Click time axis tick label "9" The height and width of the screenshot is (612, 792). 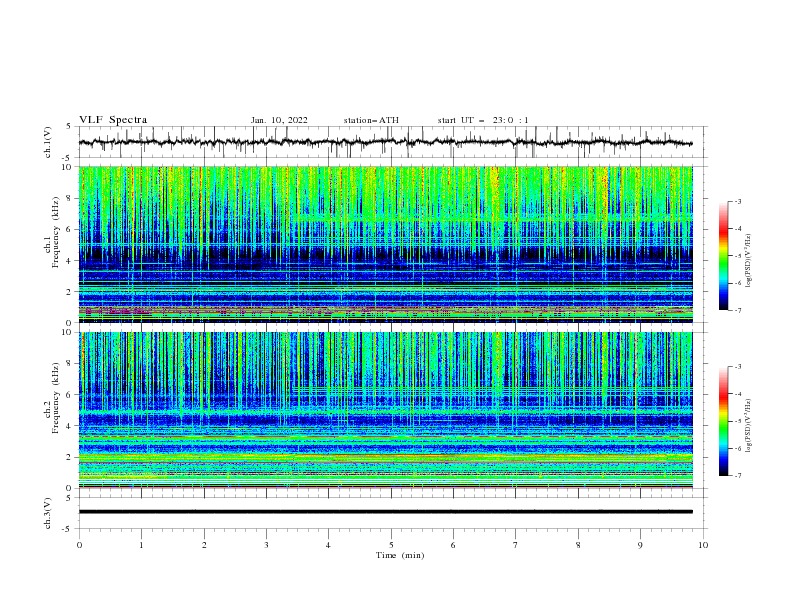tap(640, 545)
